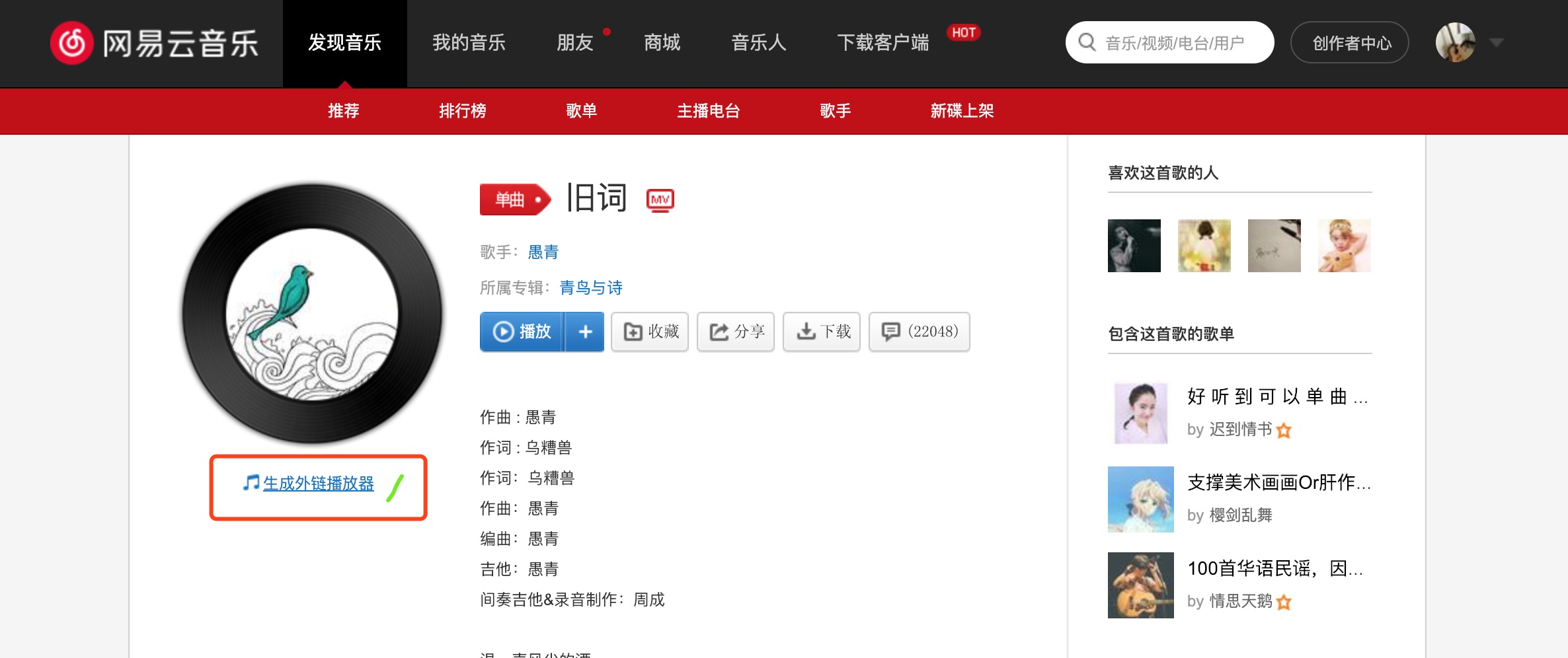The image size is (1568, 658).
Task: Click the 播放 play button
Action: click(522, 332)
